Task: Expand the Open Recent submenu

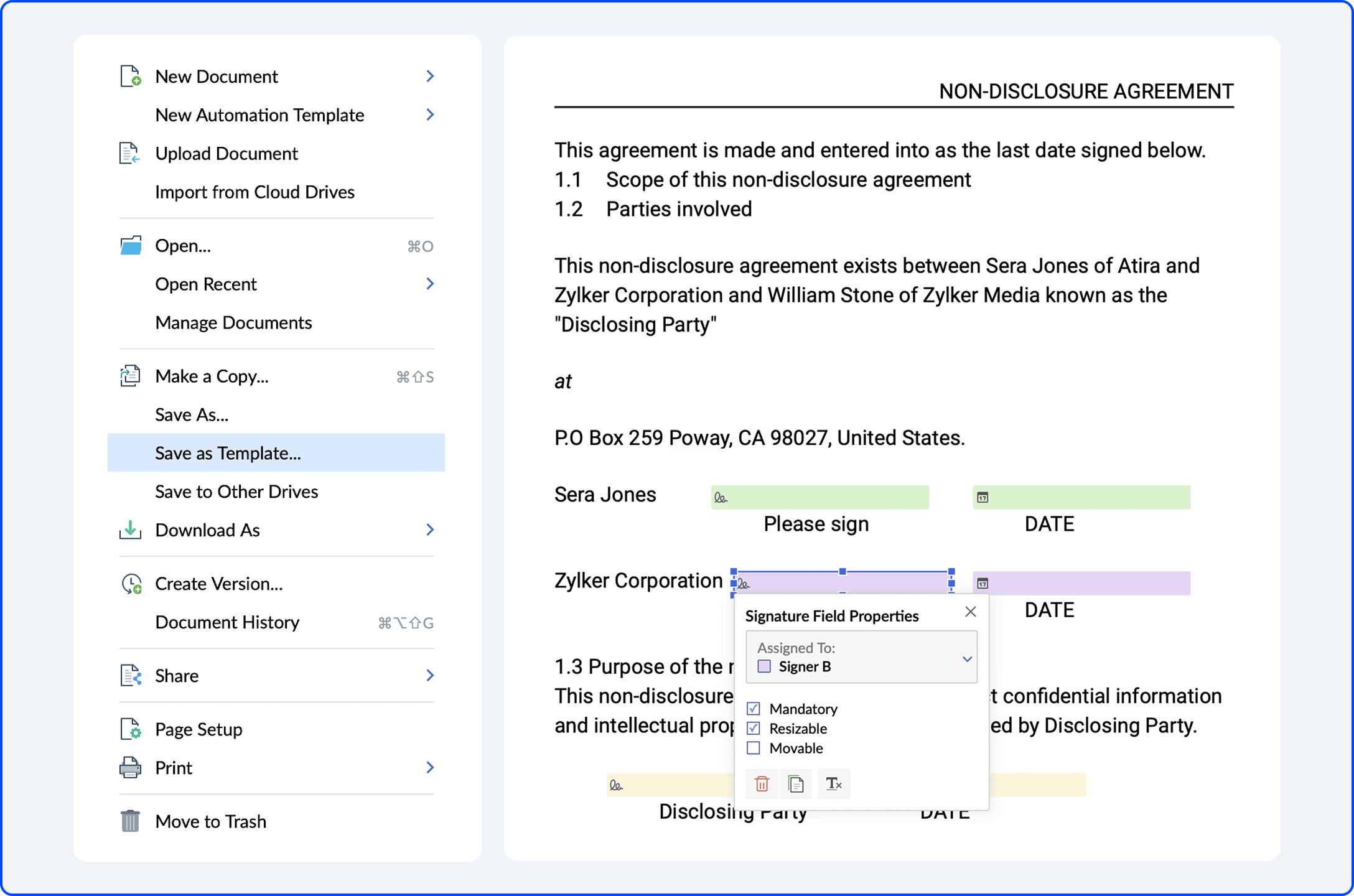Action: coord(430,284)
